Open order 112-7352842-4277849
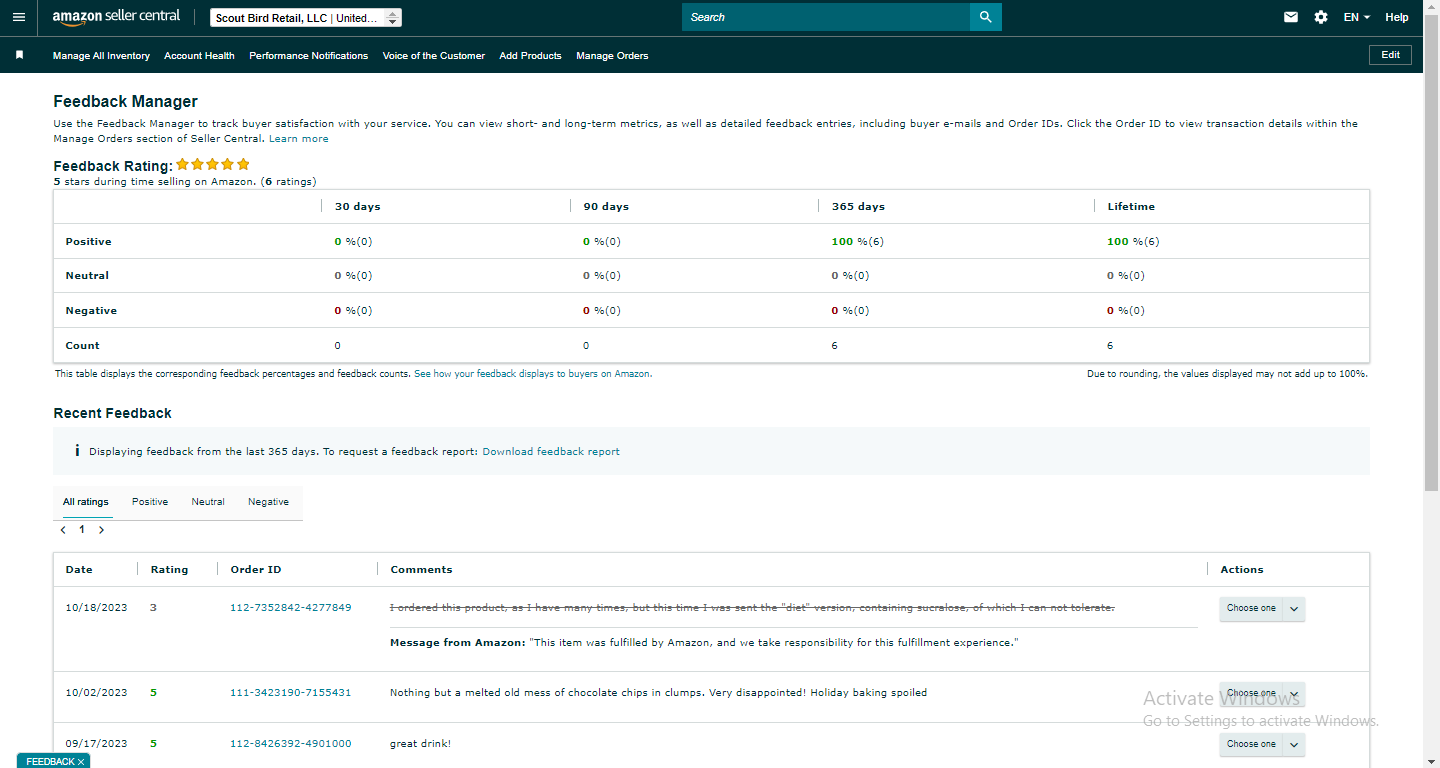Image resolution: width=1440 pixels, height=768 pixels. click(x=291, y=608)
